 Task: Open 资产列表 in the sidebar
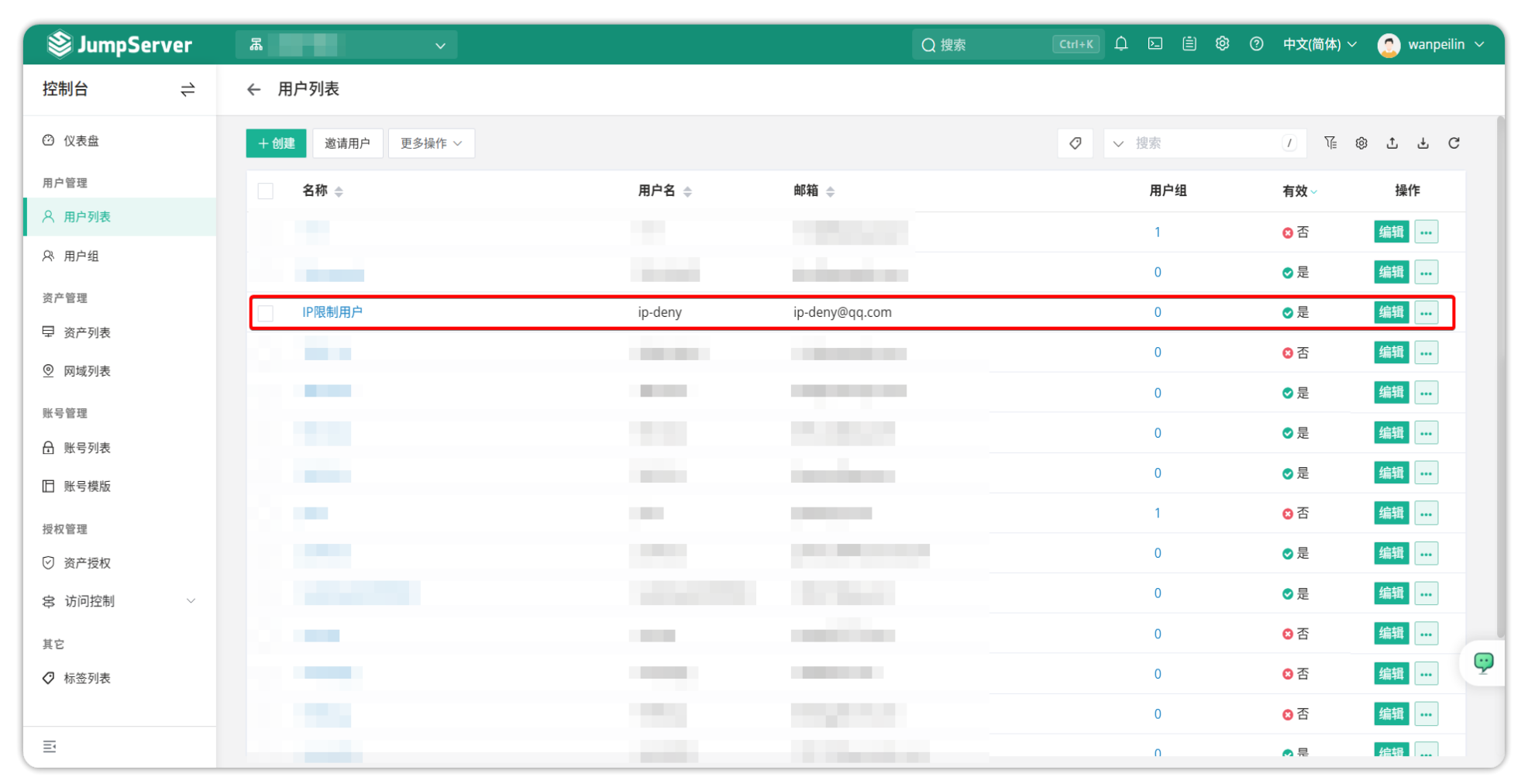[87, 332]
